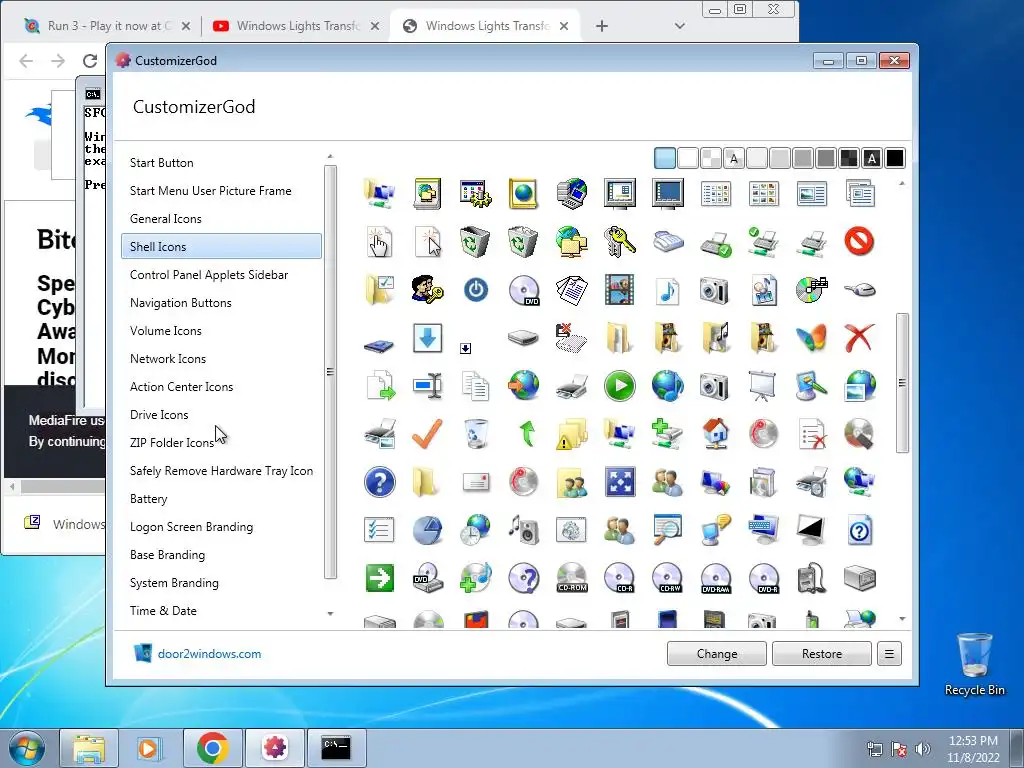Select the light checkerboard transparency swatch
This screenshot has width=1024, height=768.
pyautogui.click(x=711, y=158)
